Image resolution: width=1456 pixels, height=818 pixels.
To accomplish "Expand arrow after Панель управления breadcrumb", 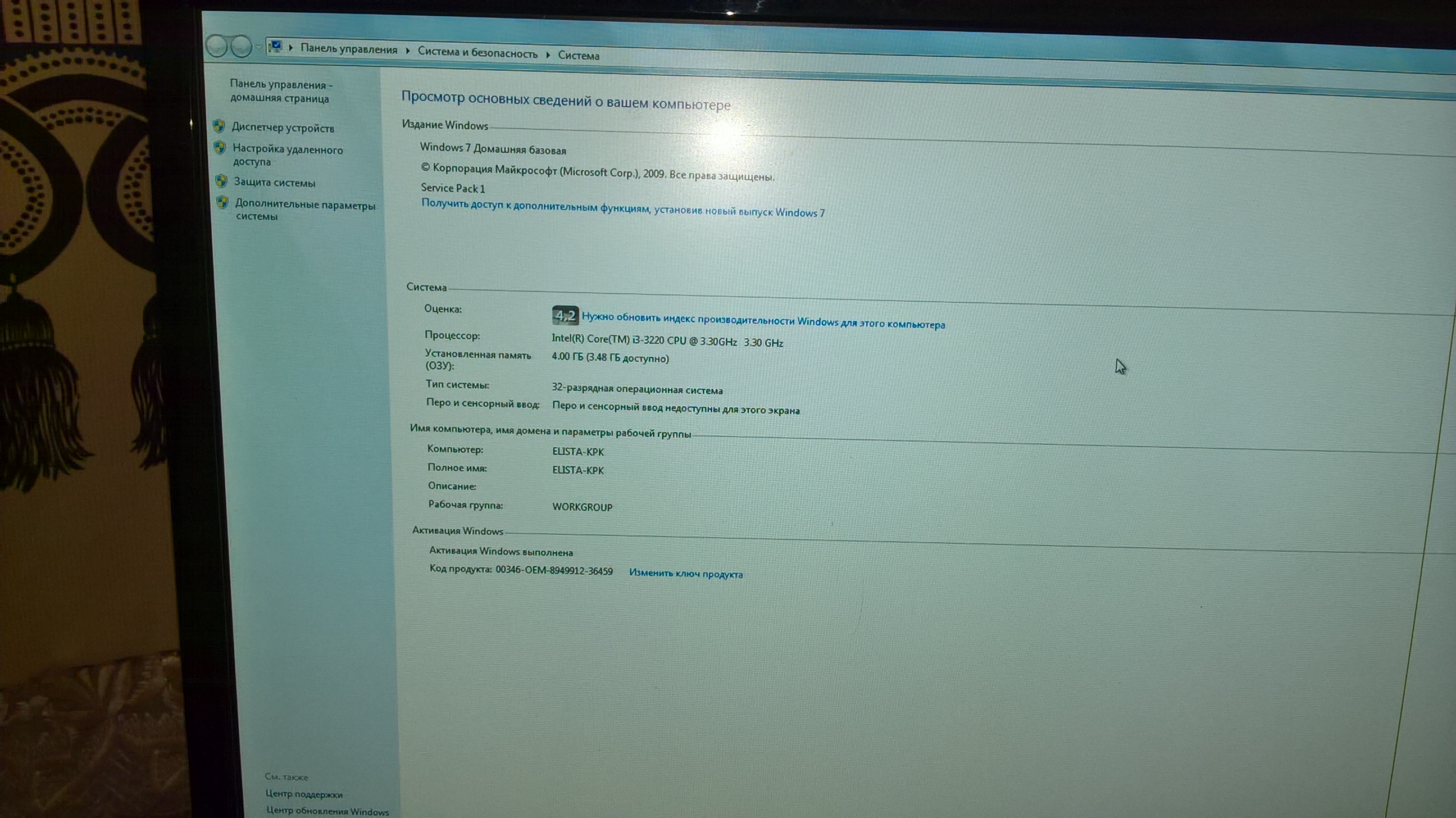I will [x=407, y=51].
